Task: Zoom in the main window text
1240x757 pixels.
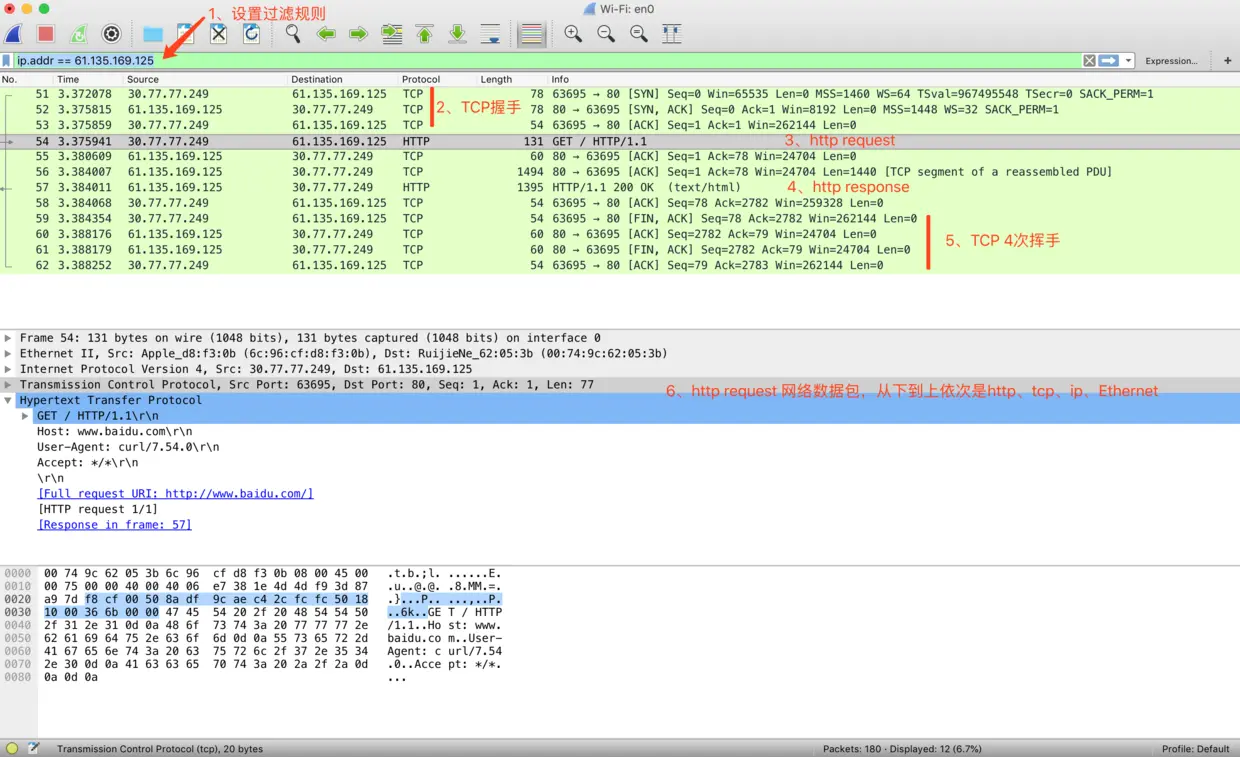Action: pyautogui.click(x=573, y=34)
